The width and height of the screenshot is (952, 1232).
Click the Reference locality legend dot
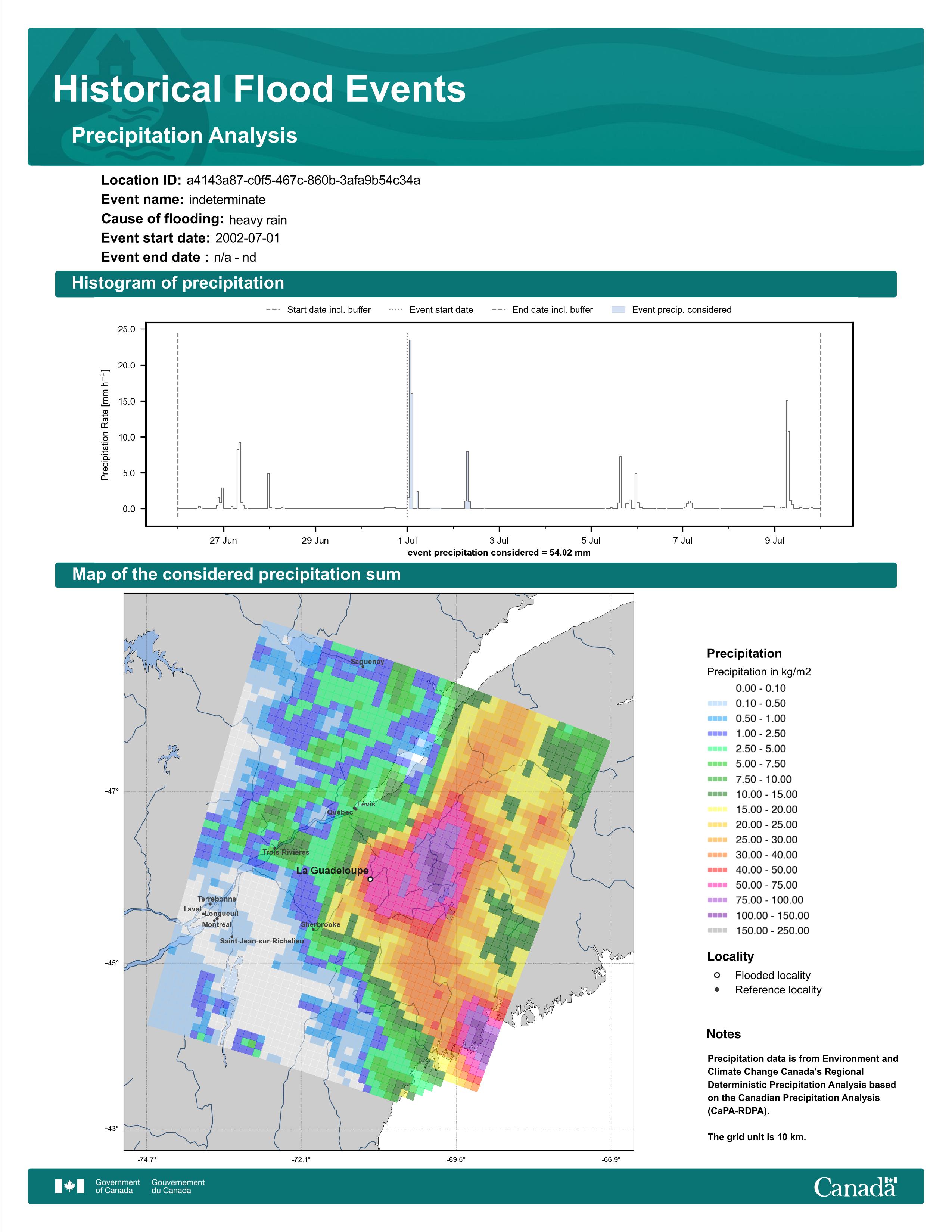tap(717, 990)
